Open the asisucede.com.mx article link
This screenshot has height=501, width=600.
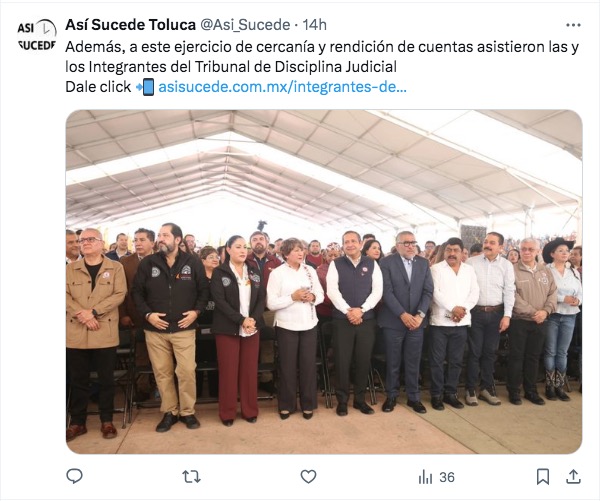tap(282, 87)
